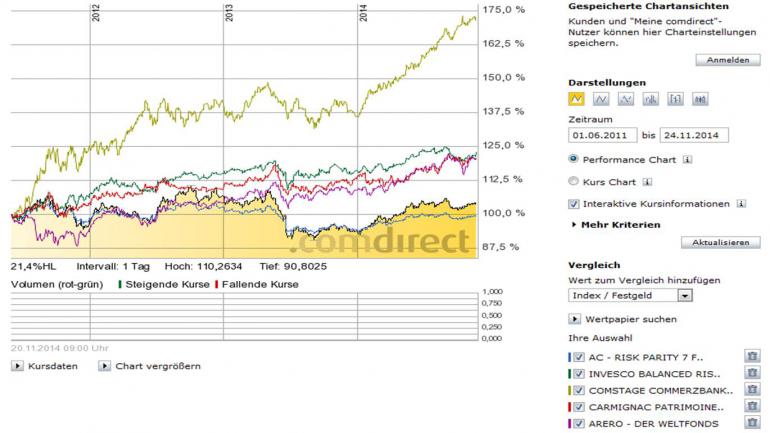Viewport: 770px width, 433px height.
Task: Open the Index / Festgeld dropdown
Action: [630, 296]
